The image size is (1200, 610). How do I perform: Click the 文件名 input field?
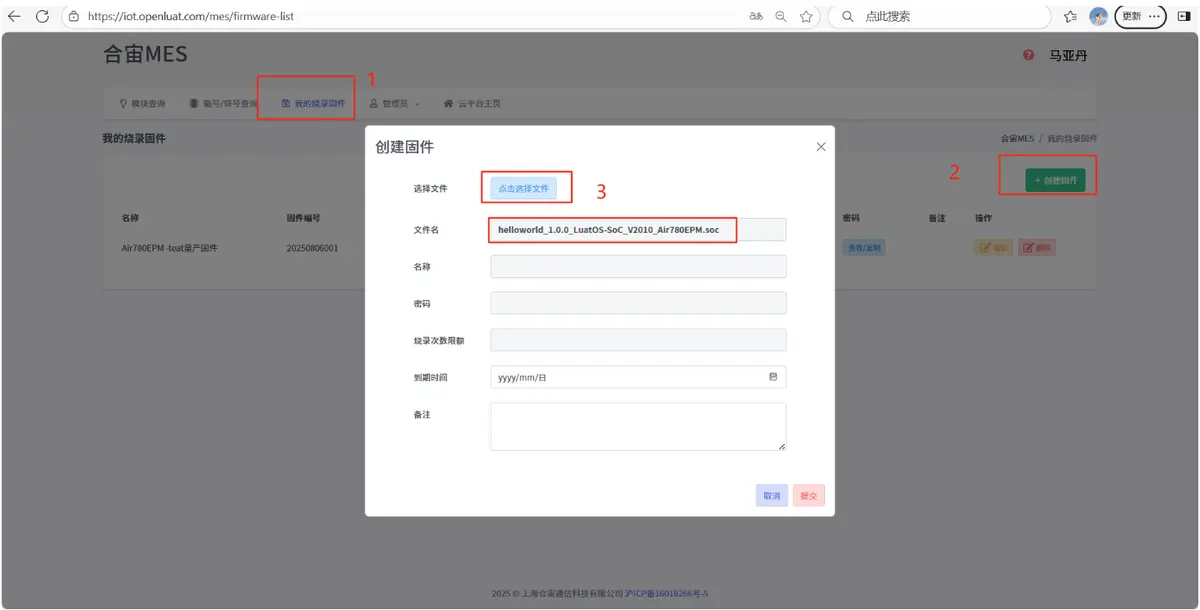coord(638,230)
